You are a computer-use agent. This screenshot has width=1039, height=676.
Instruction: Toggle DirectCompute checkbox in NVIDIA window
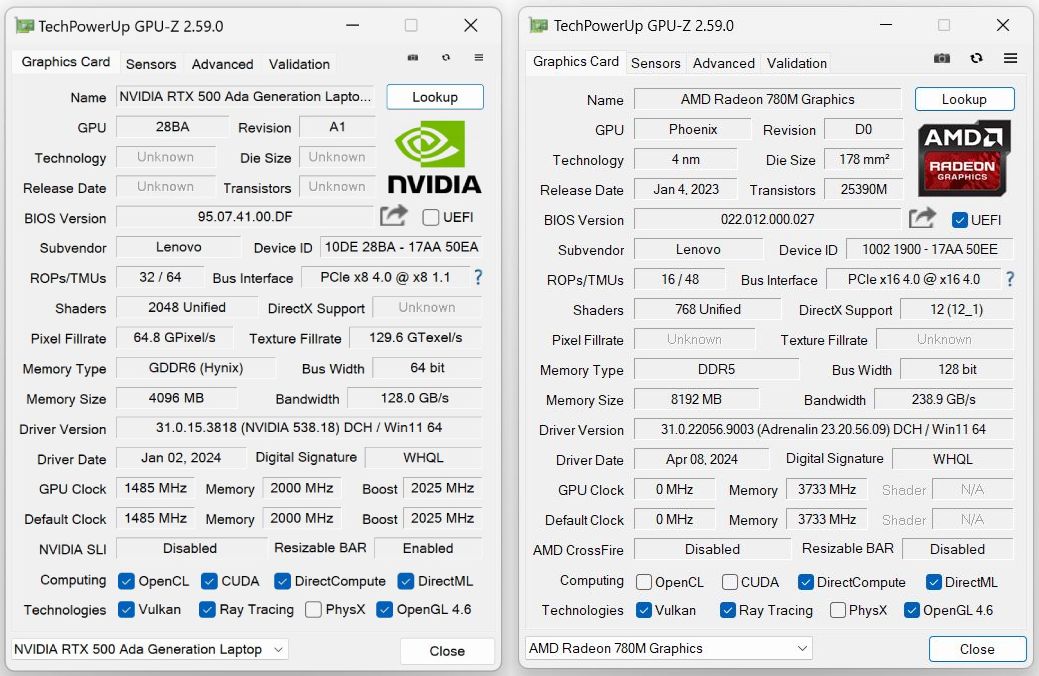point(282,581)
